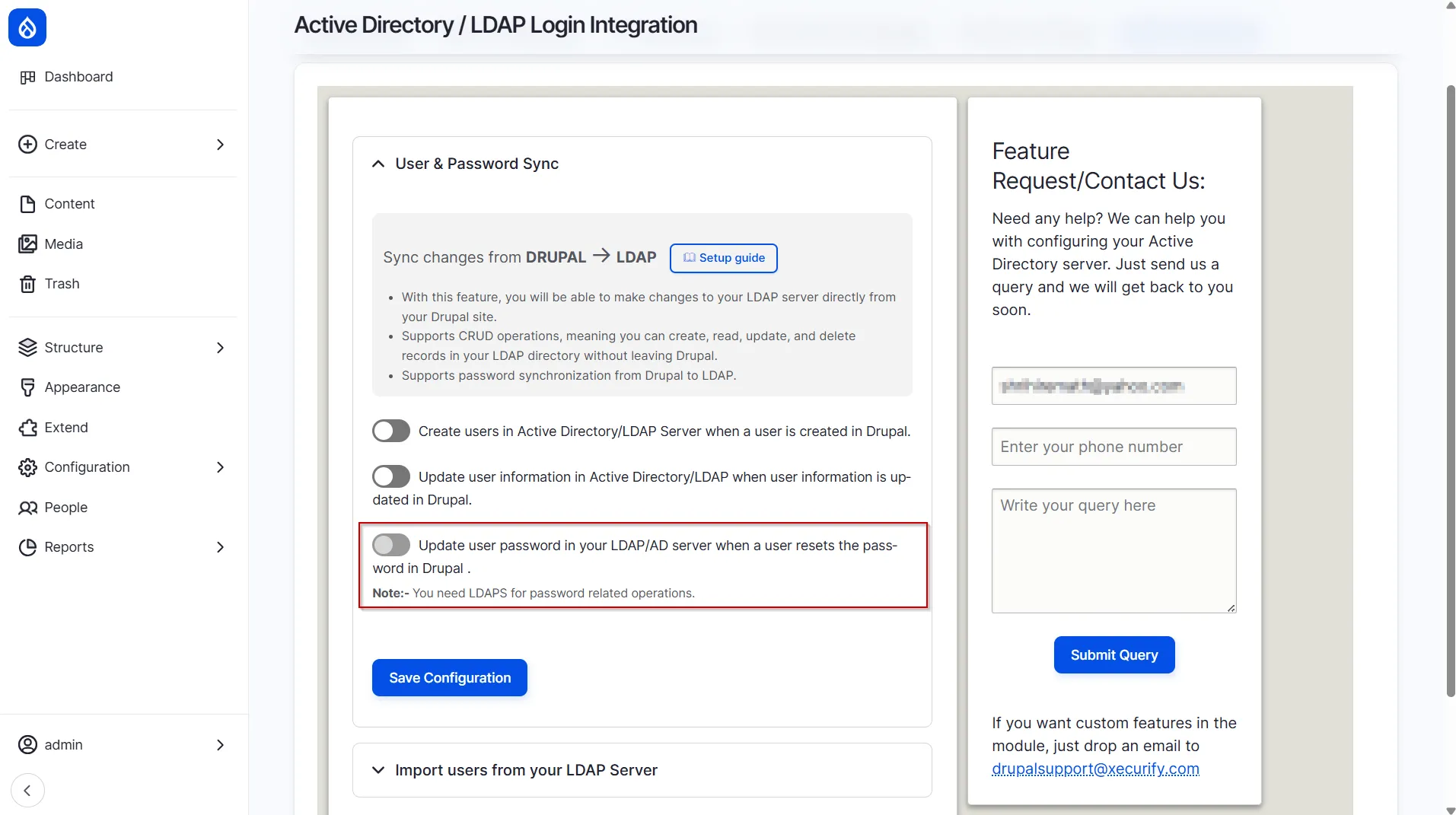Click the page vertical scrollbar thumb

coord(1451,390)
